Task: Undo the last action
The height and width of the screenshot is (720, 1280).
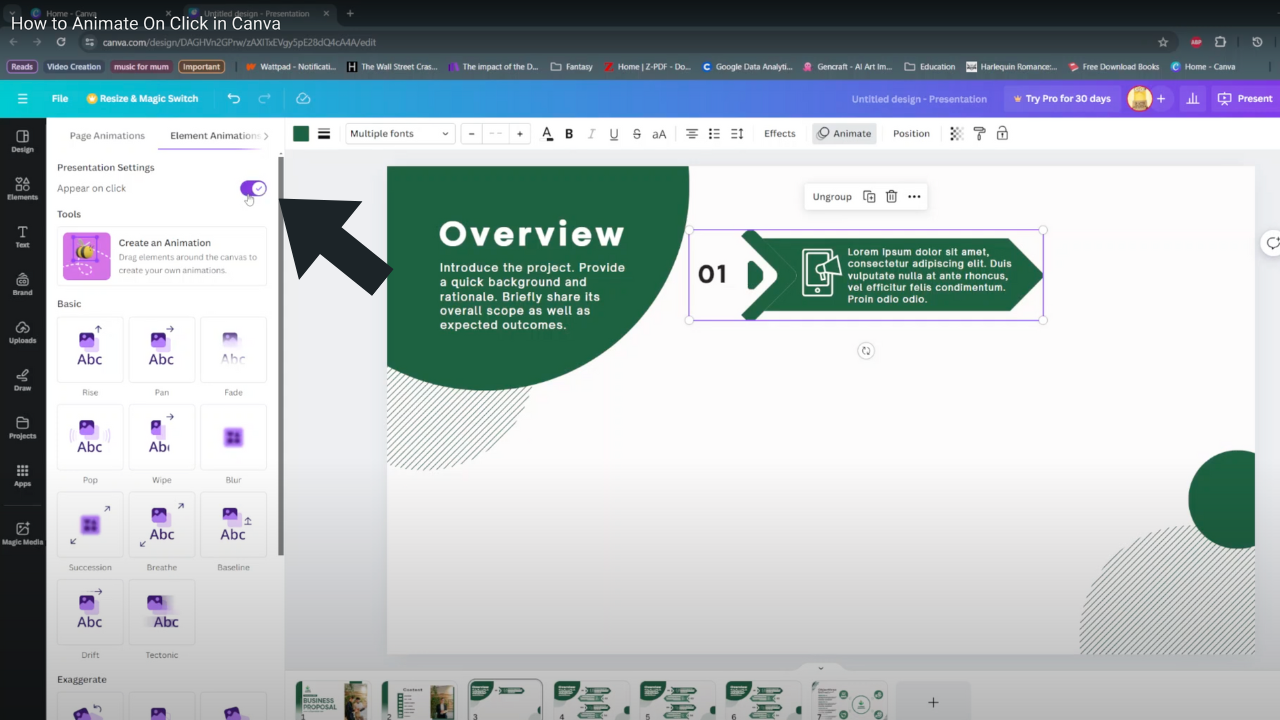Action: point(233,98)
